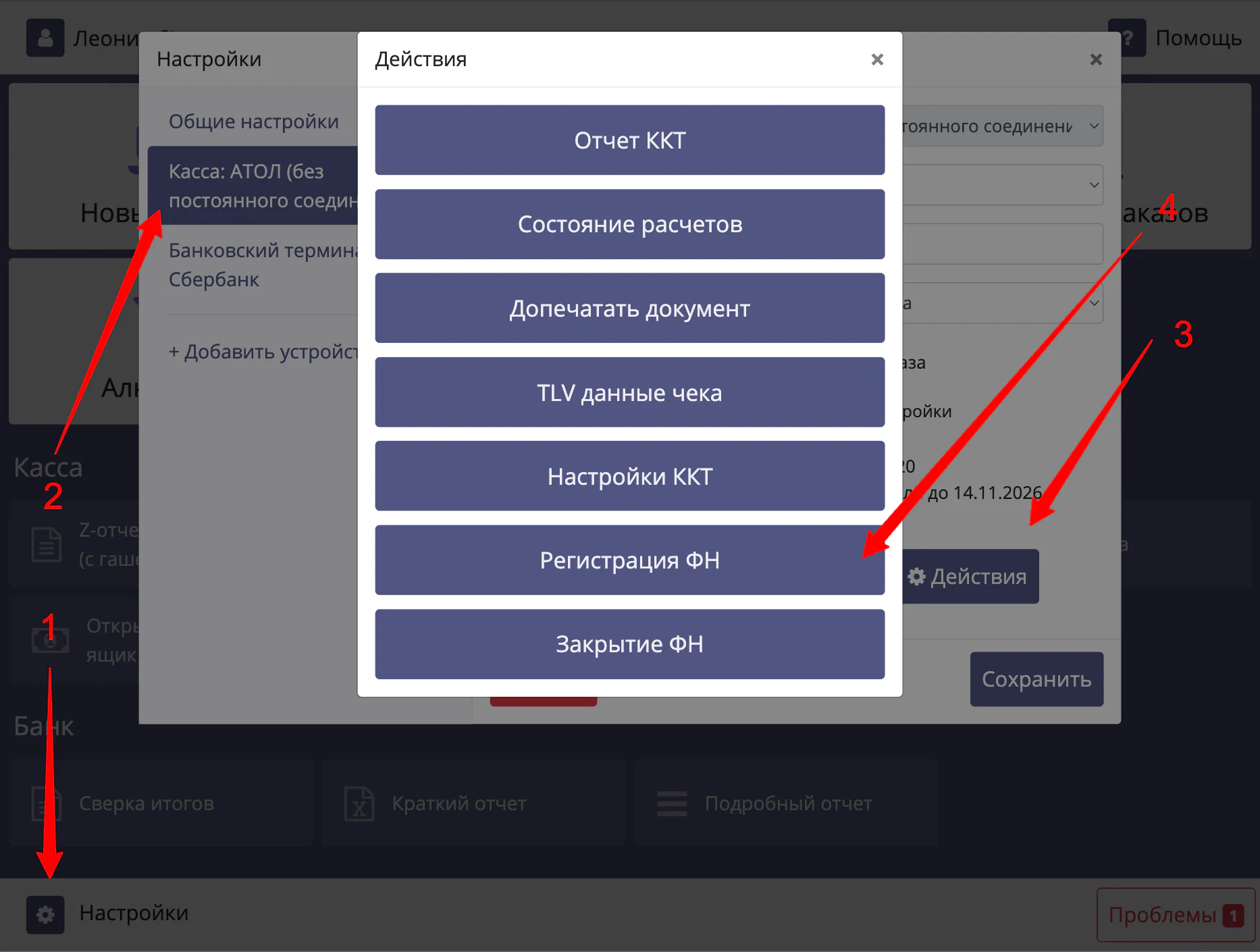
Task: Select Банковский терминал Сбербанк device
Action: point(262,265)
